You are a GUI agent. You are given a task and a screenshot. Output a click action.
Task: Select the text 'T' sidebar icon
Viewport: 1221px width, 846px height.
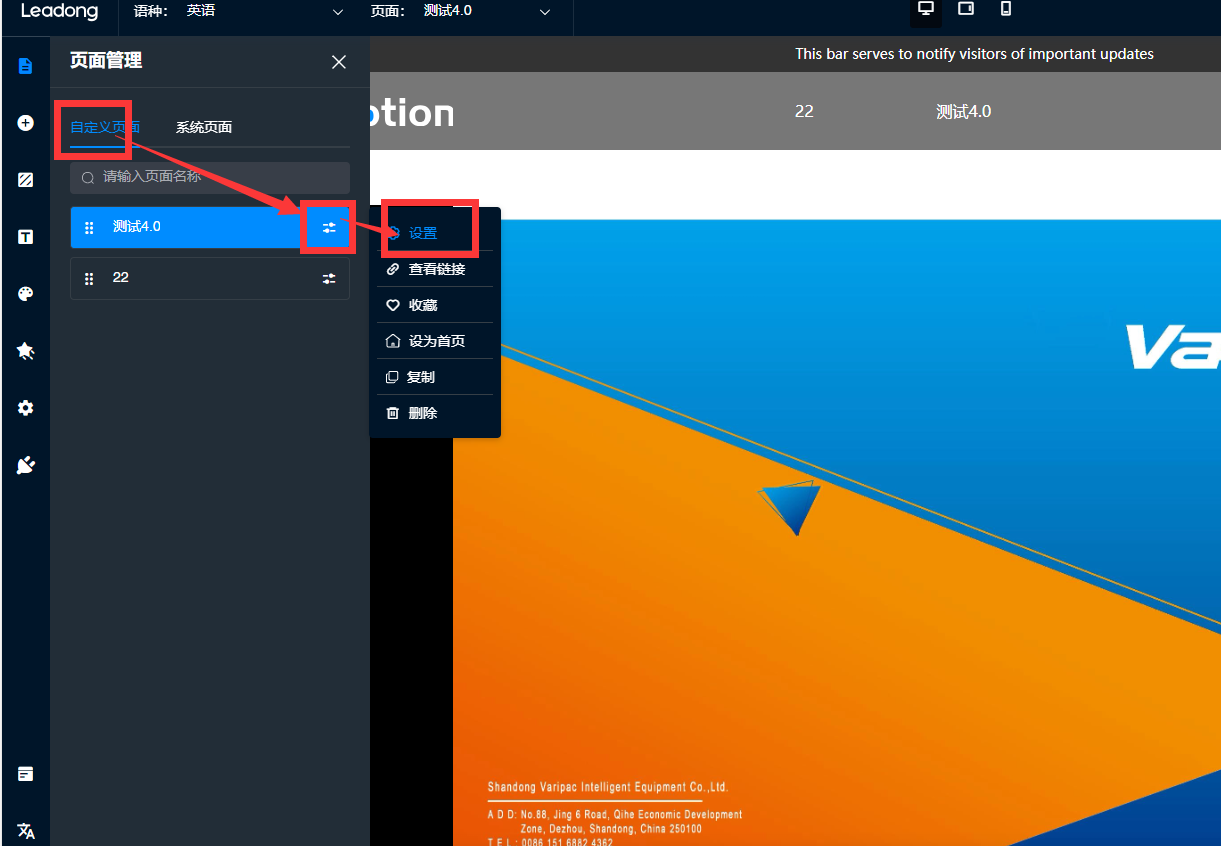[26, 237]
